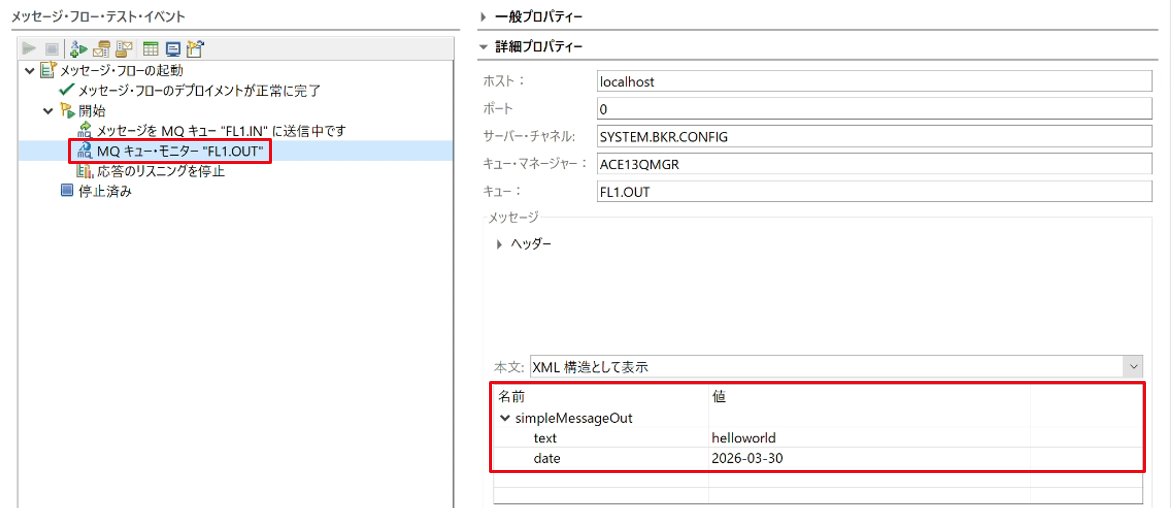Click the simpleMessageOut node label
This screenshot has height=508, width=1171.
(x=574, y=418)
